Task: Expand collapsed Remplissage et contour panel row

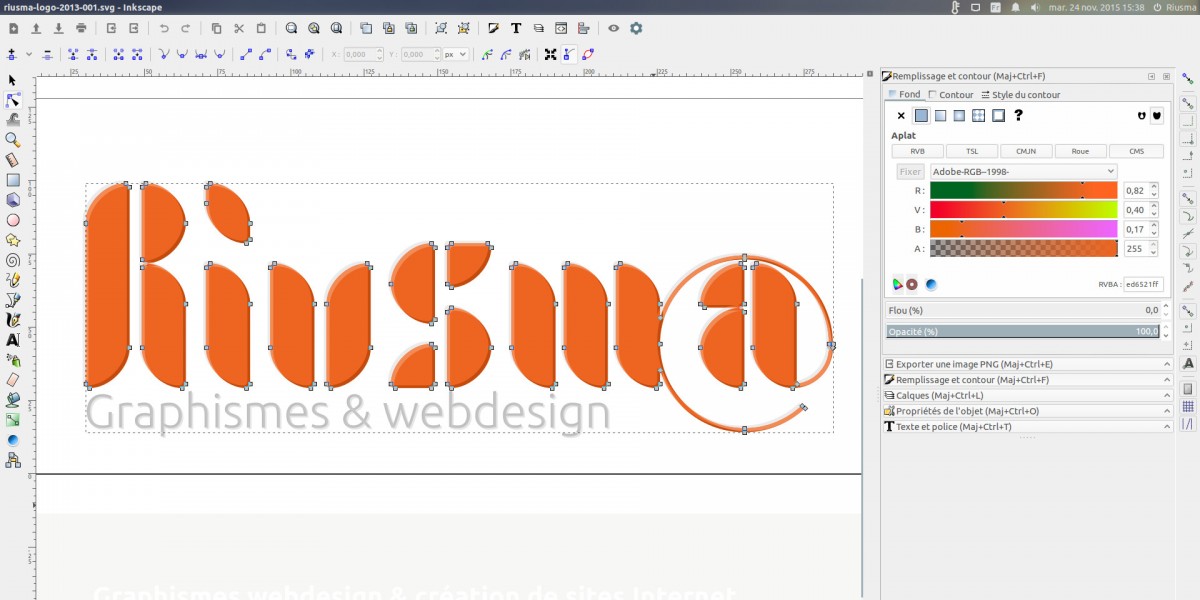Action: tap(1027, 380)
